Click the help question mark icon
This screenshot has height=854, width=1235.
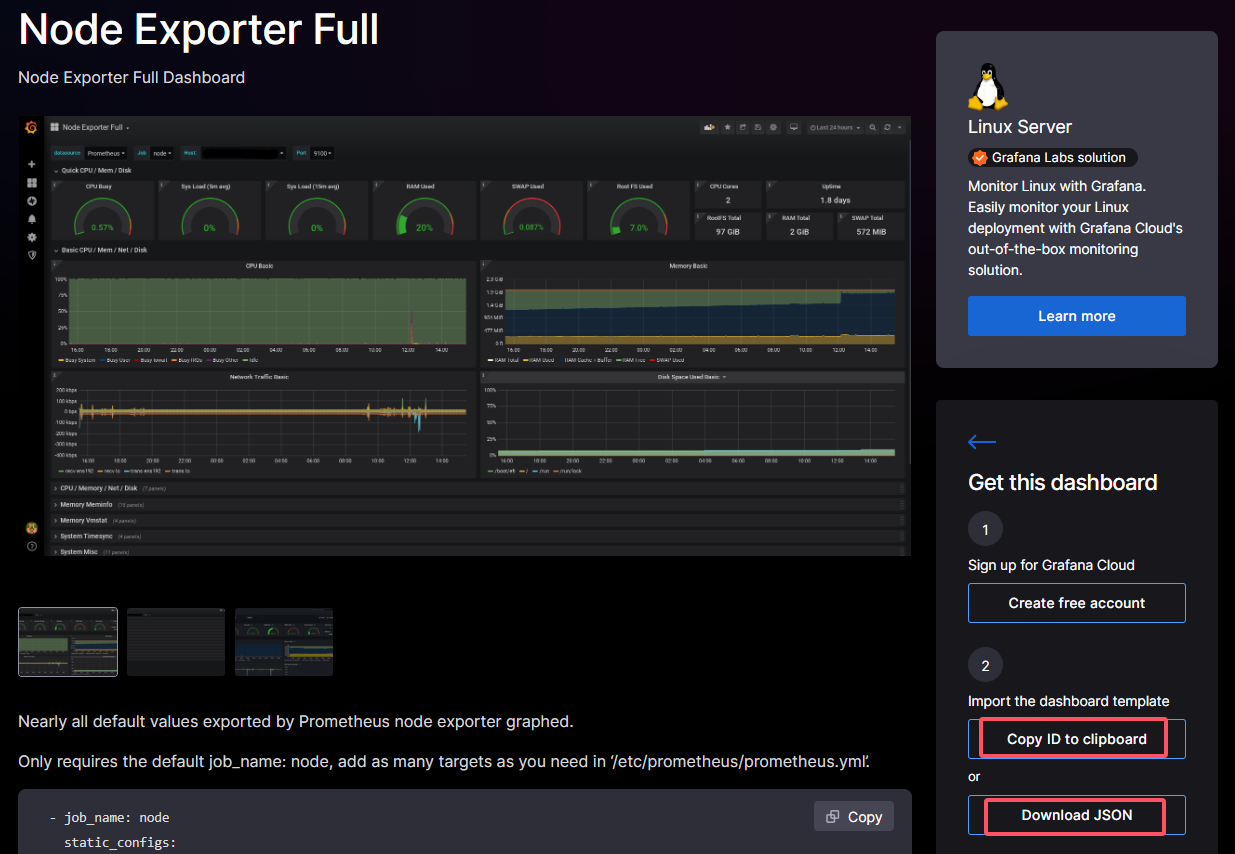[x=31, y=546]
